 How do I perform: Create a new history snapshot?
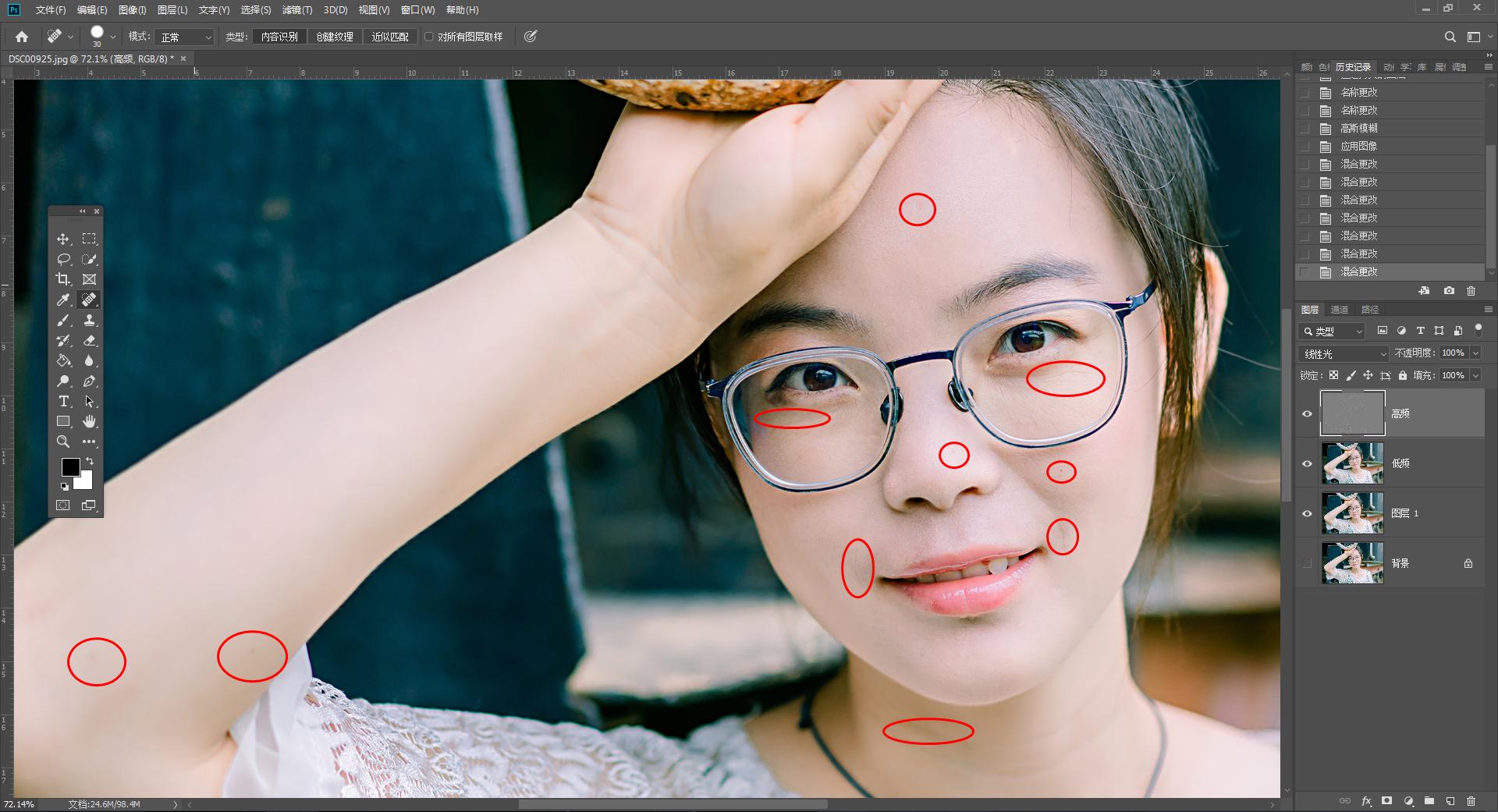click(x=1449, y=291)
